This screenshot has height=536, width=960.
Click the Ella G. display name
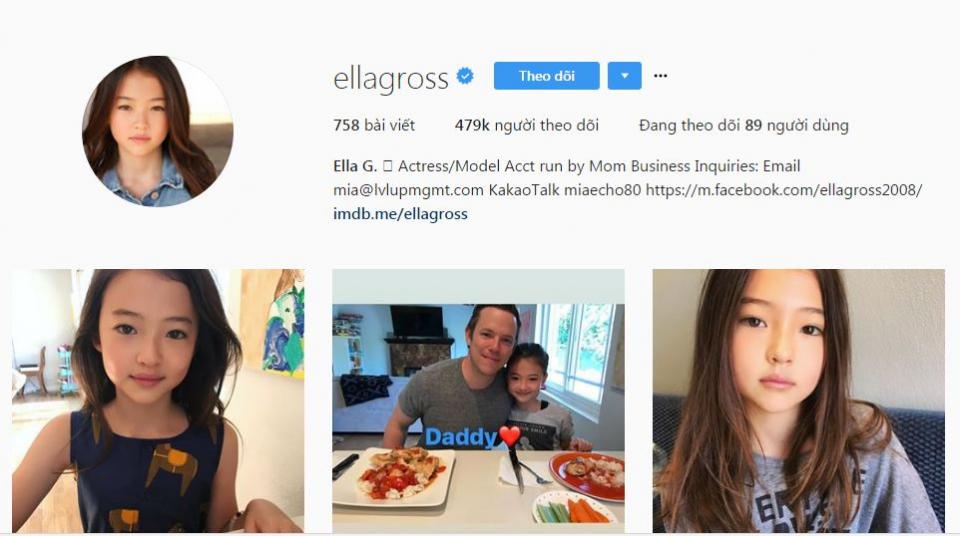(355, 166)
